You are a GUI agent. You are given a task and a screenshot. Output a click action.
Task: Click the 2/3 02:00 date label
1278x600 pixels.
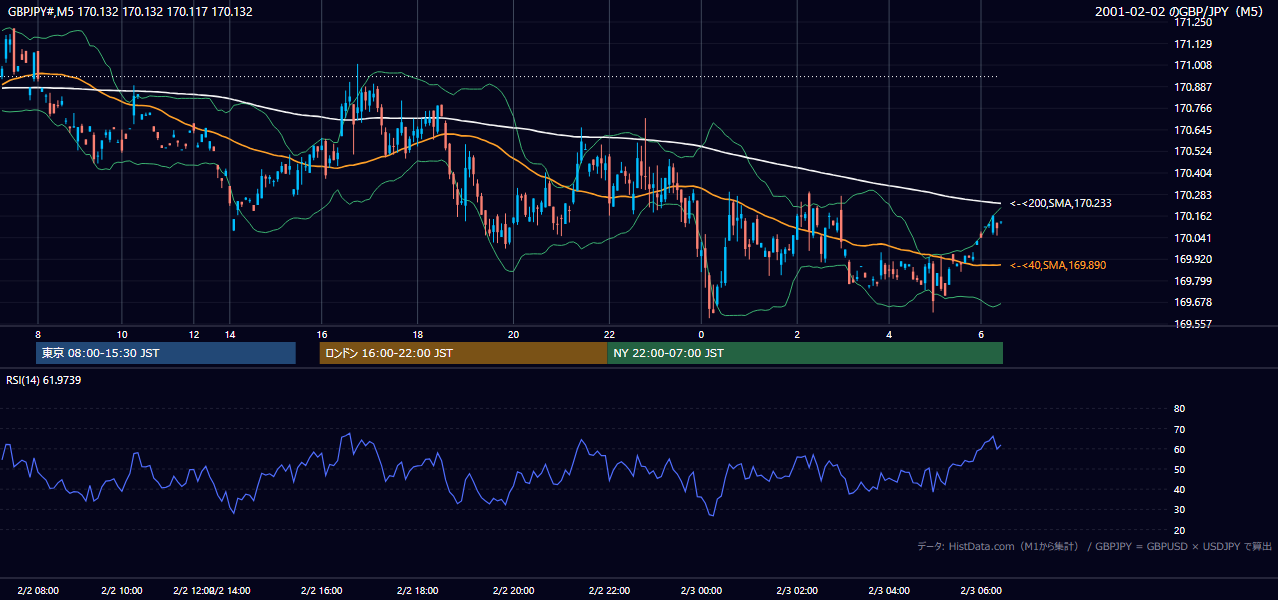(x=797, y=590)
